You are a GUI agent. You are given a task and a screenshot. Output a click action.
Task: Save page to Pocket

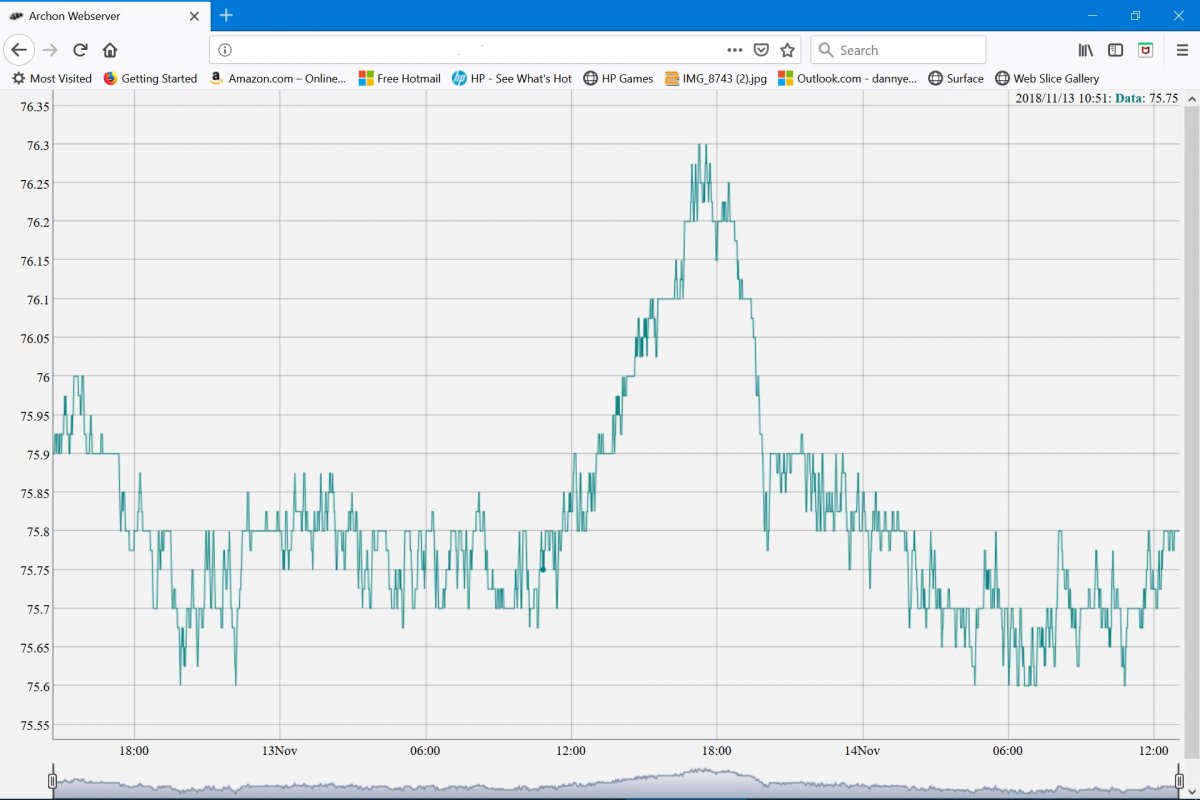coord(761,50)
